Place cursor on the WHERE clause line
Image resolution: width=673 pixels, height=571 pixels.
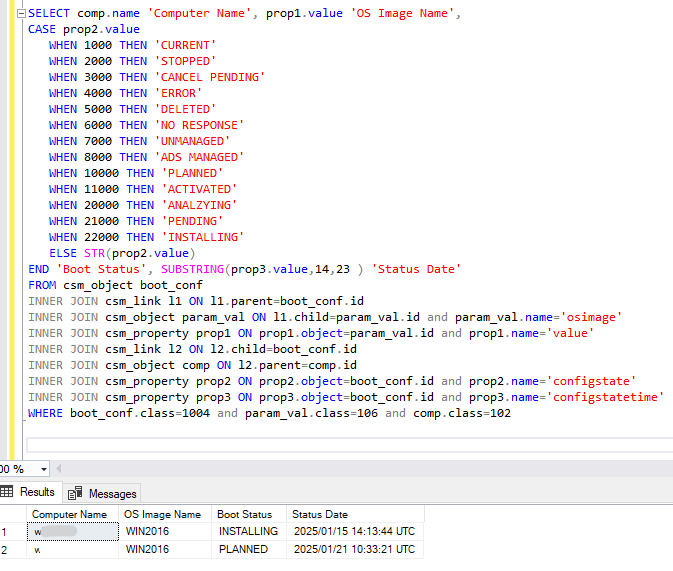pyautogui.click(x=270, y=413)
